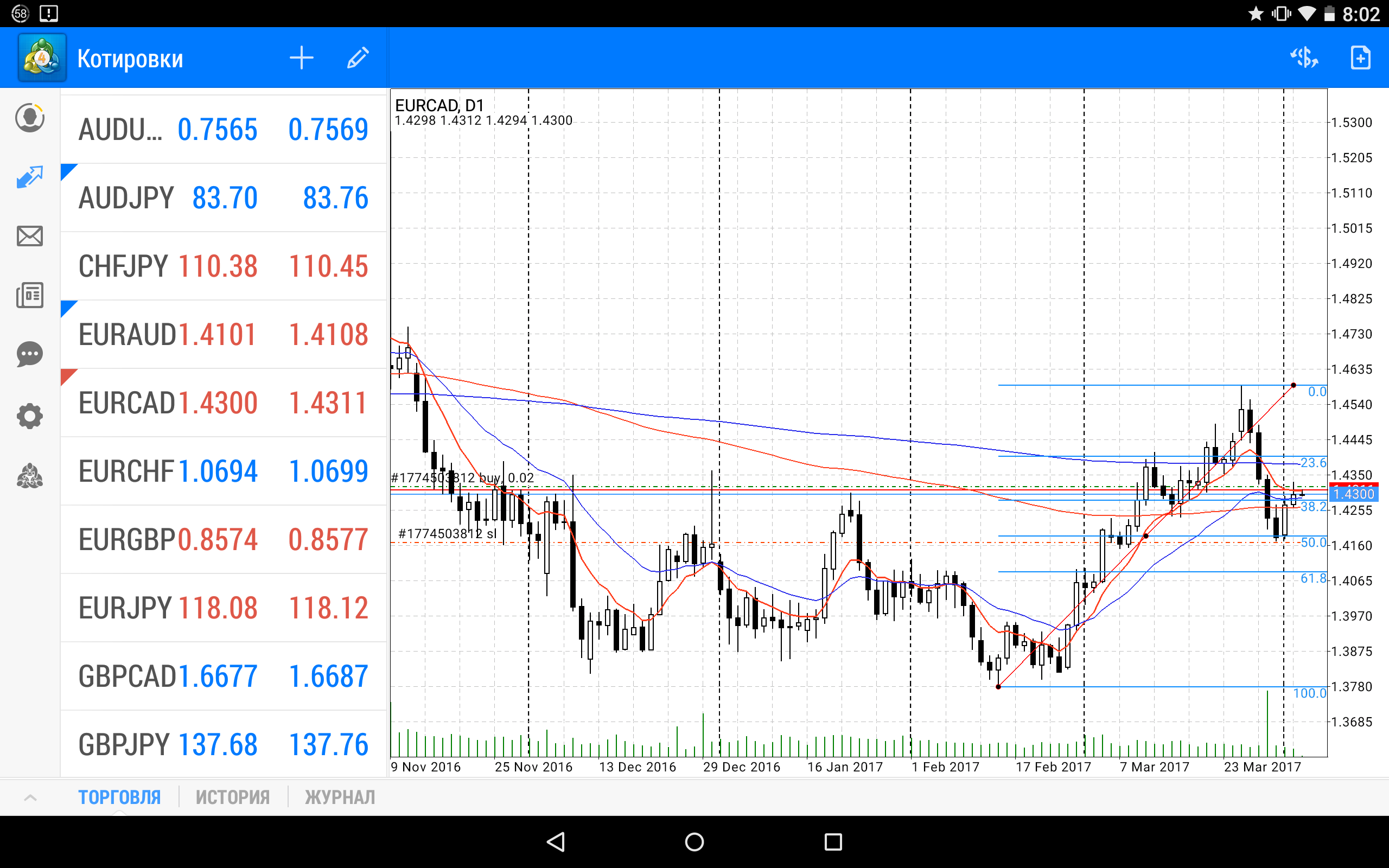Open accounts profile icon in sidebar
This screenshot has width=1389, height=868.
(x=30, y=118)
